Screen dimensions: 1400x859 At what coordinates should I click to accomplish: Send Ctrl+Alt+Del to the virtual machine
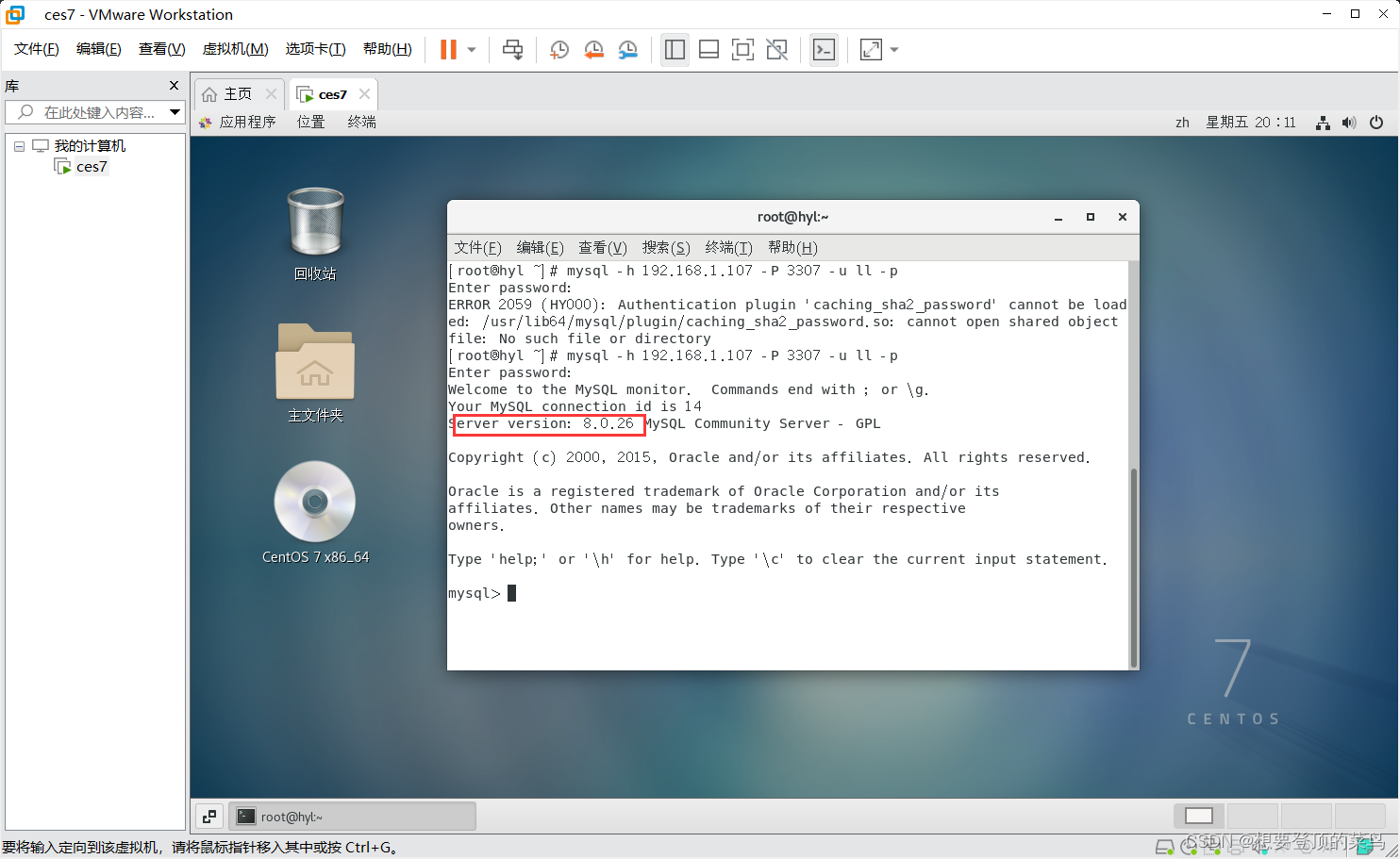pyautogui.click(x=512, y=50)
